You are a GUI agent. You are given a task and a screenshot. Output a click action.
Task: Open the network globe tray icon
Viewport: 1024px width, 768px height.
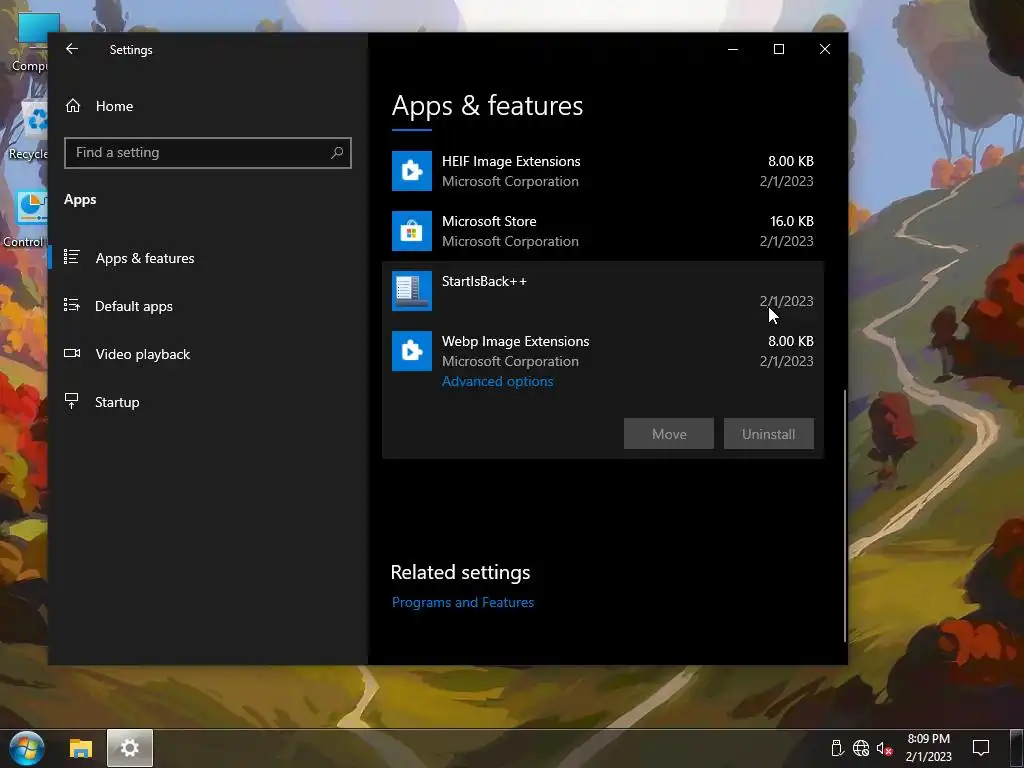tap(861, 748)
